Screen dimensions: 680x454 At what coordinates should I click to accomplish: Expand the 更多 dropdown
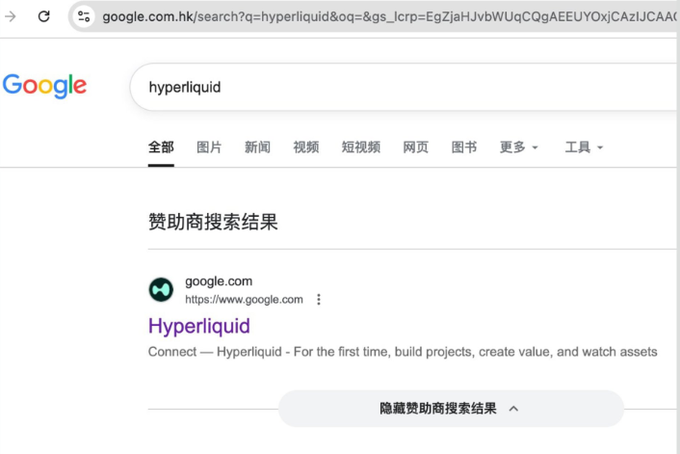click(x=519, y=147)
